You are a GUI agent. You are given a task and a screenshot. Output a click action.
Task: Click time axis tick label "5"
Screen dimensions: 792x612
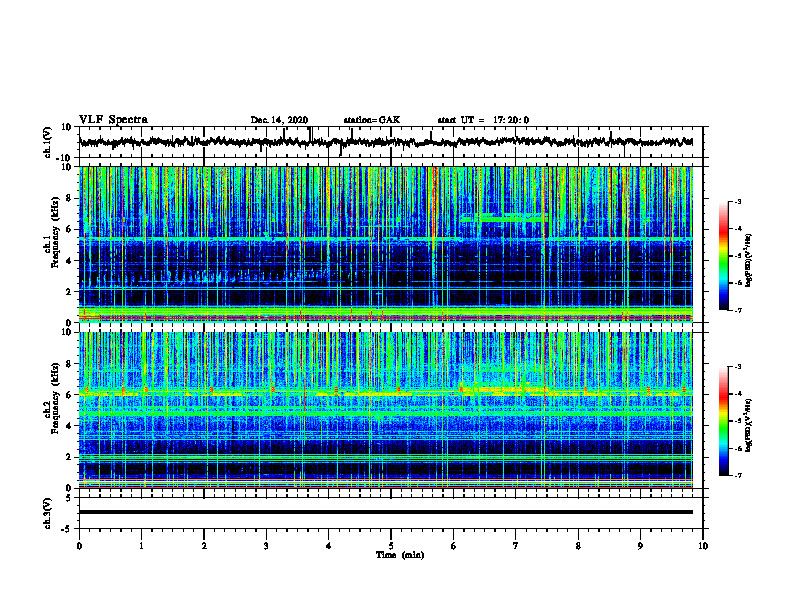391,546
